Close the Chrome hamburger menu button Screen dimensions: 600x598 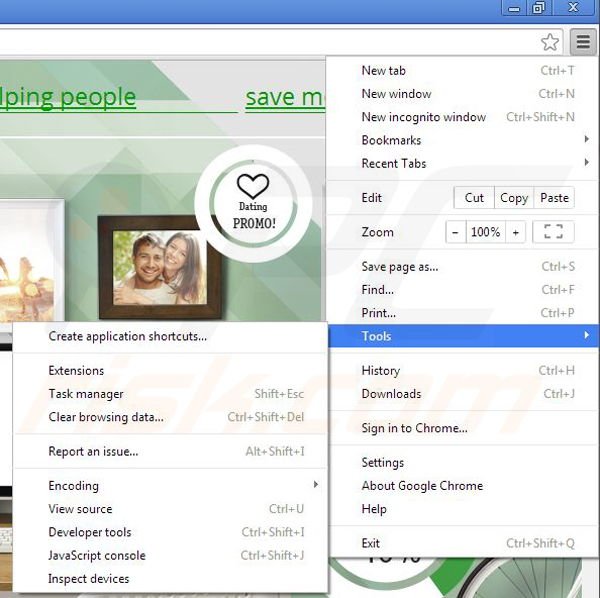(583, 41)
